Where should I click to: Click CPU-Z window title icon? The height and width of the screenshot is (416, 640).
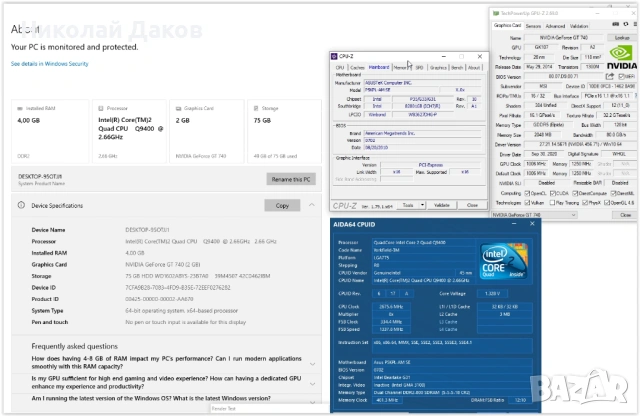tap(334, 56)
